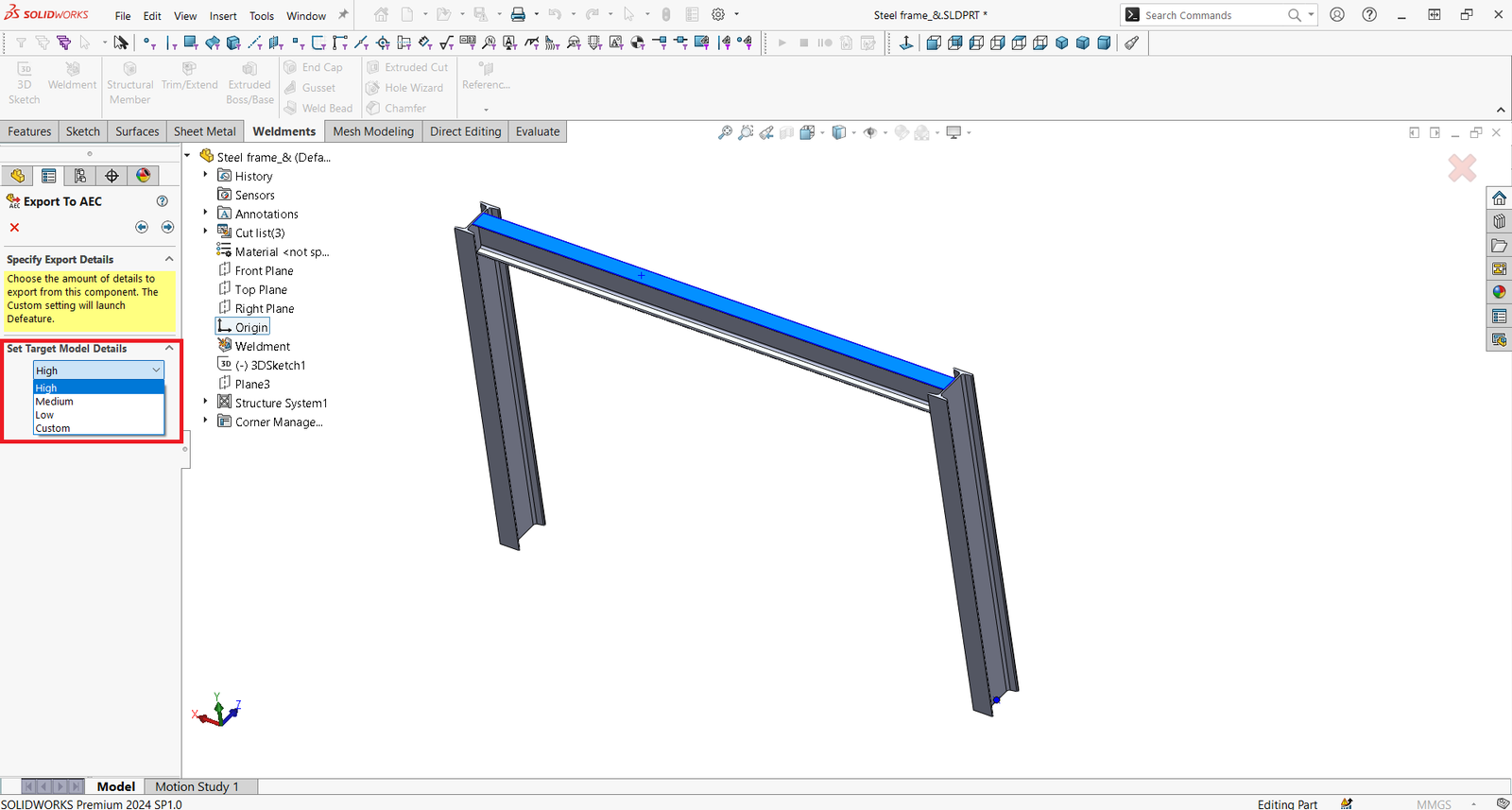Click the SOLIDWORKS Home icon in task pane
The width and height of the screenshot is (1512, 810).
[x=1499, y=198]
